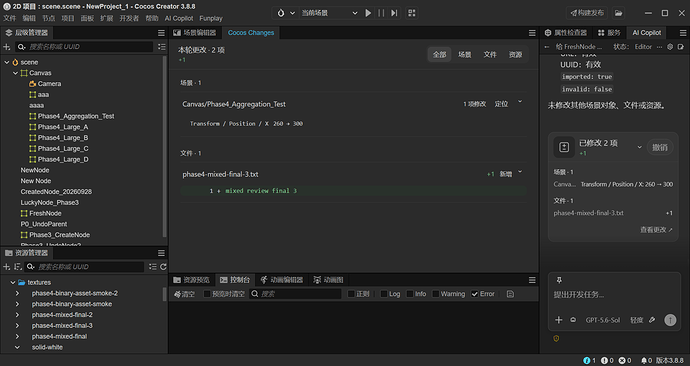Send the Copilot prompt with arrow button

[670, 320]
